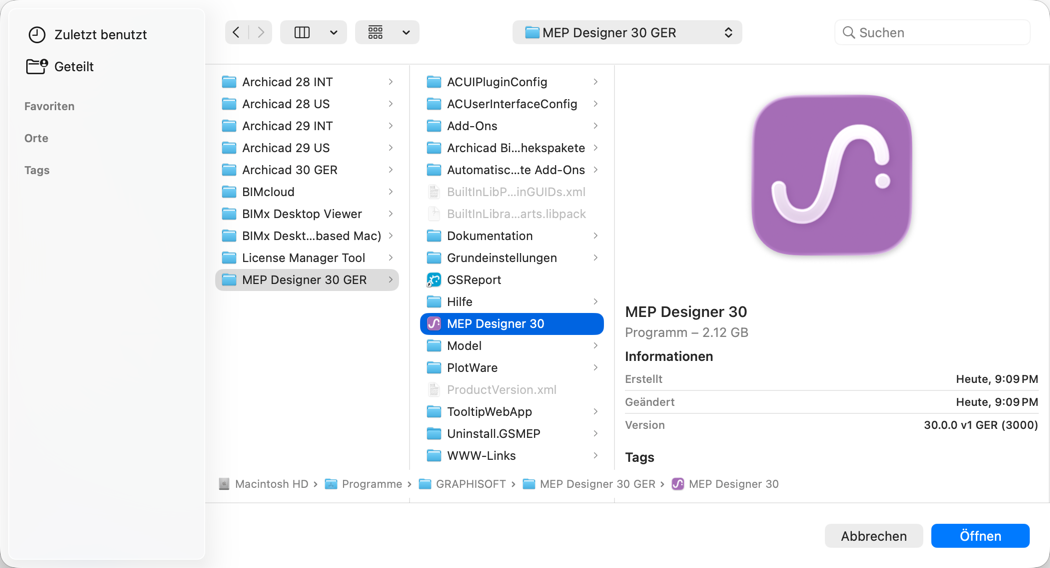Open the Archicad Bi...hekspakete folder

coord(512,148)
